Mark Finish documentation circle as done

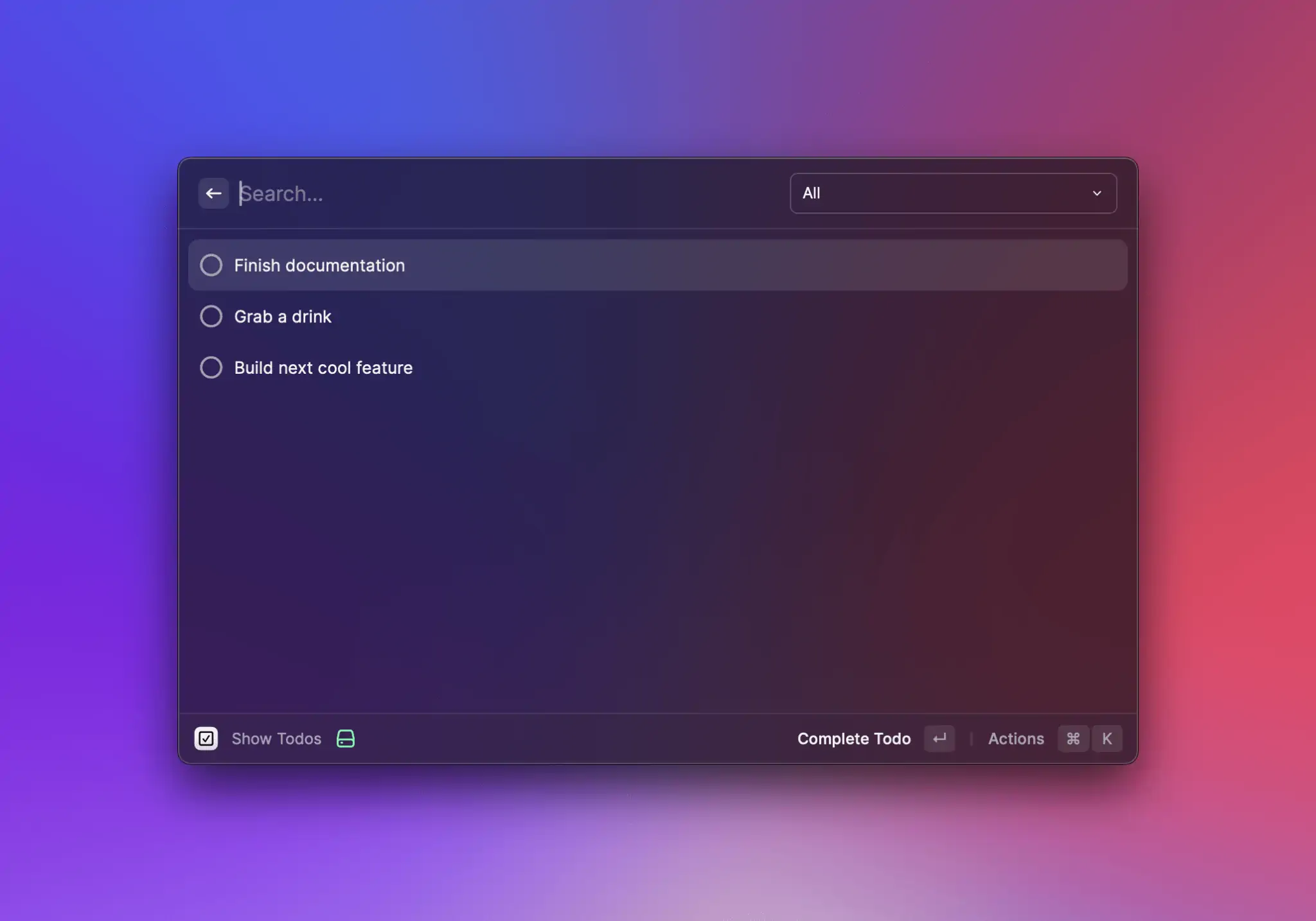pos(211,265)
